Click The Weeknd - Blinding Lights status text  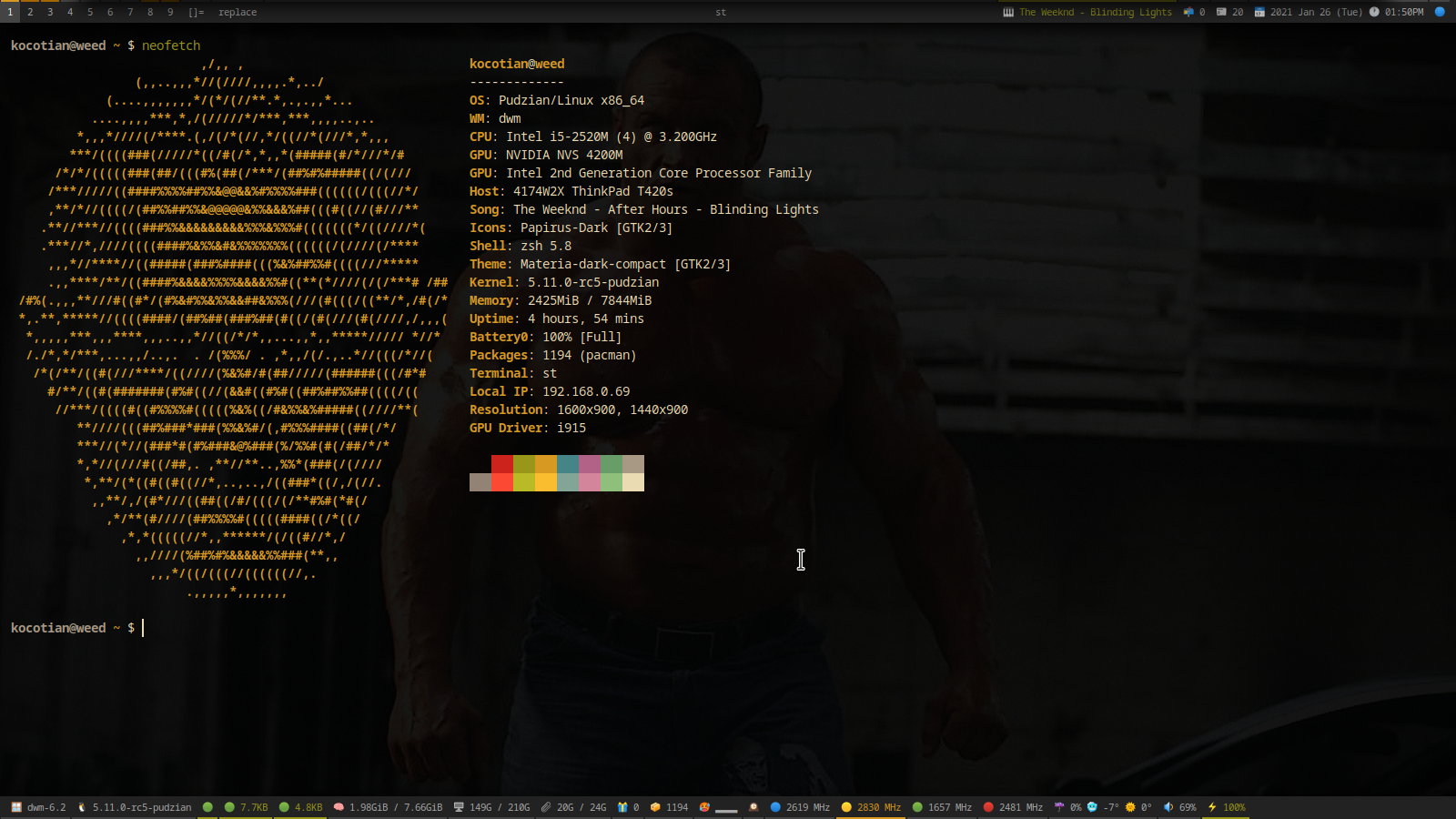click(x=1096, y=12)
